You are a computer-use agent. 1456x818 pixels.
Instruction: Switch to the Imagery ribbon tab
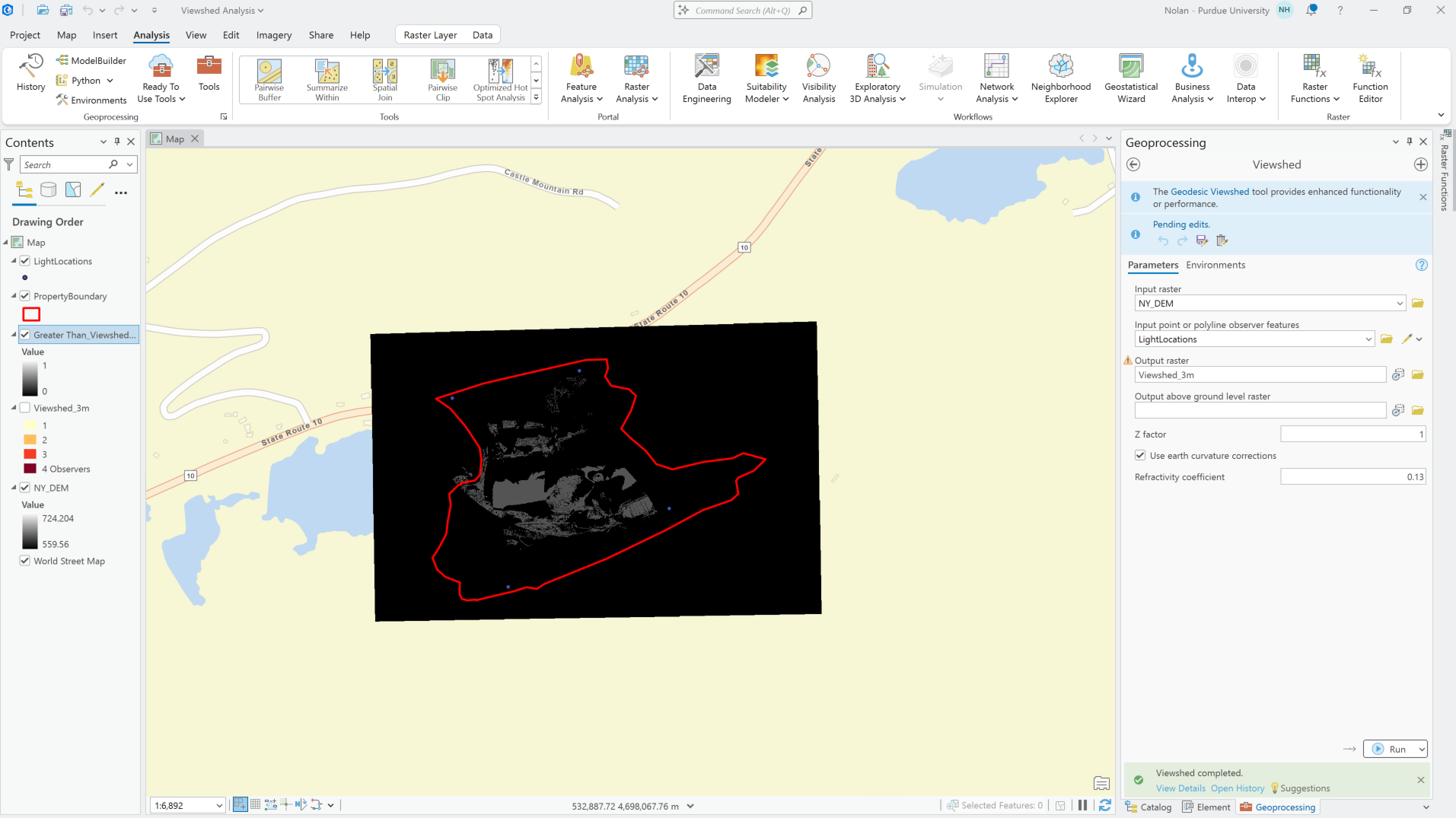[274, 35]
